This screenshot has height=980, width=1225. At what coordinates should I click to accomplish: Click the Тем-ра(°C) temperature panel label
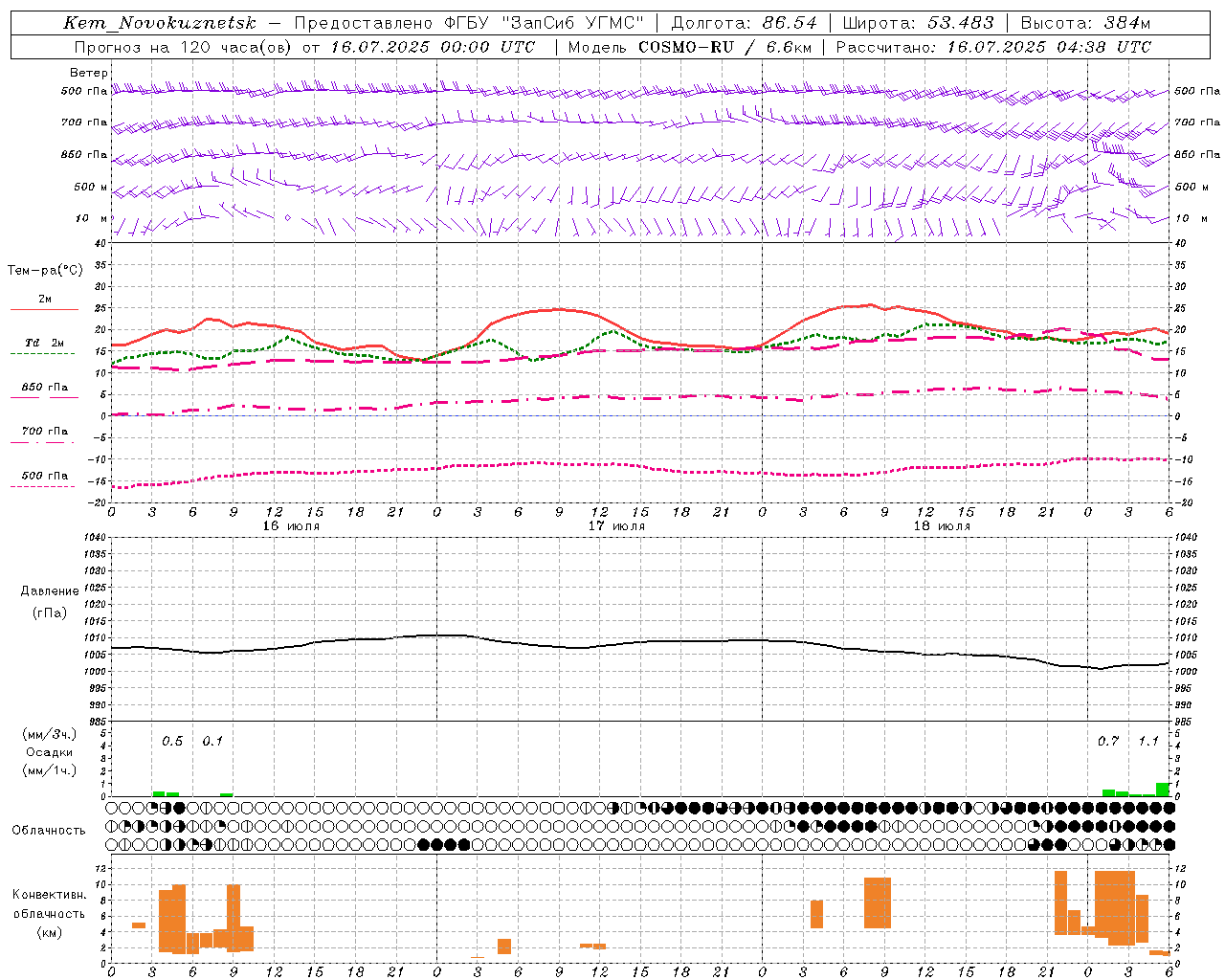(x=45, y=271)
